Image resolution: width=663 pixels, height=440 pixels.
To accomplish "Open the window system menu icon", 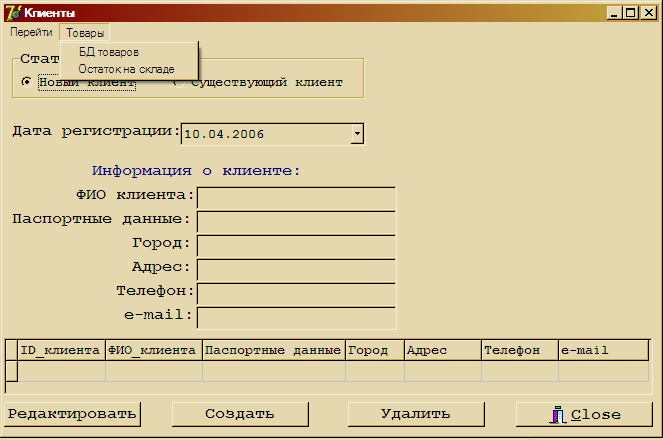I will (x=13, y=13).
